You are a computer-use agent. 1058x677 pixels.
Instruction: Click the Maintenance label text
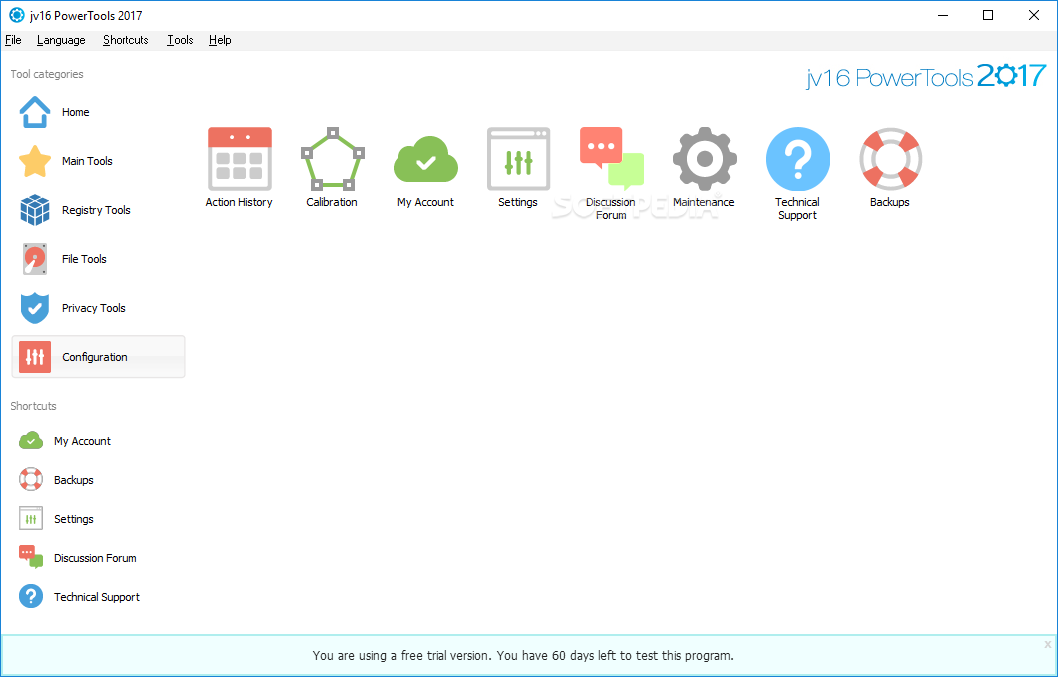704,202
